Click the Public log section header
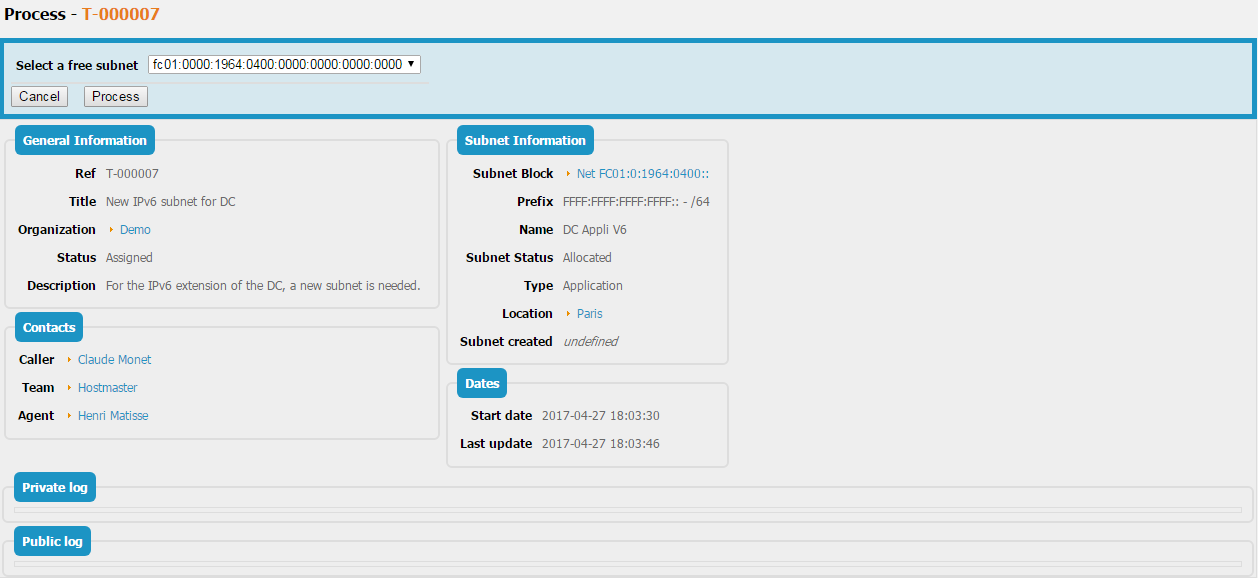This screenshot has width=1258, height=578. pyautogui.click(x=53, y=542)
